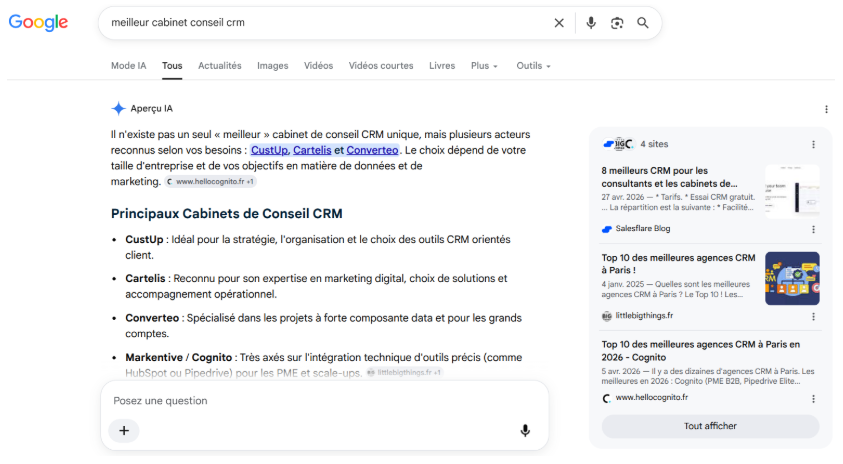
Task: Open the www.hellocognito.fr +1 source chip
Action: coord(210,182)
